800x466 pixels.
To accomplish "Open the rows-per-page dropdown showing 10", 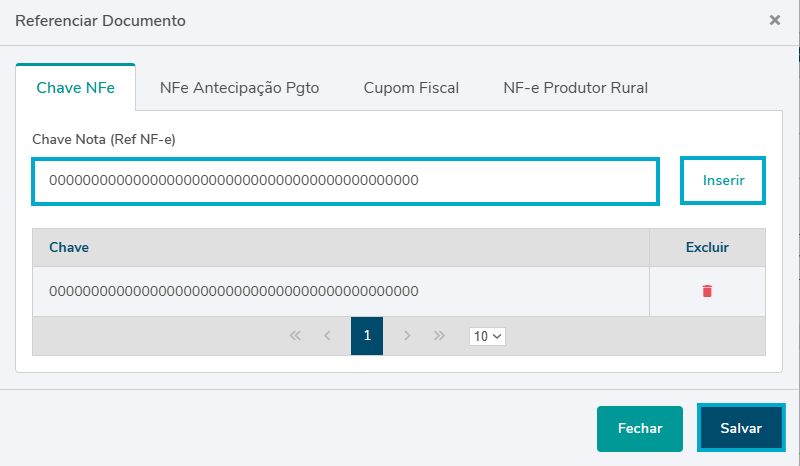I will (x=487, y=336).
